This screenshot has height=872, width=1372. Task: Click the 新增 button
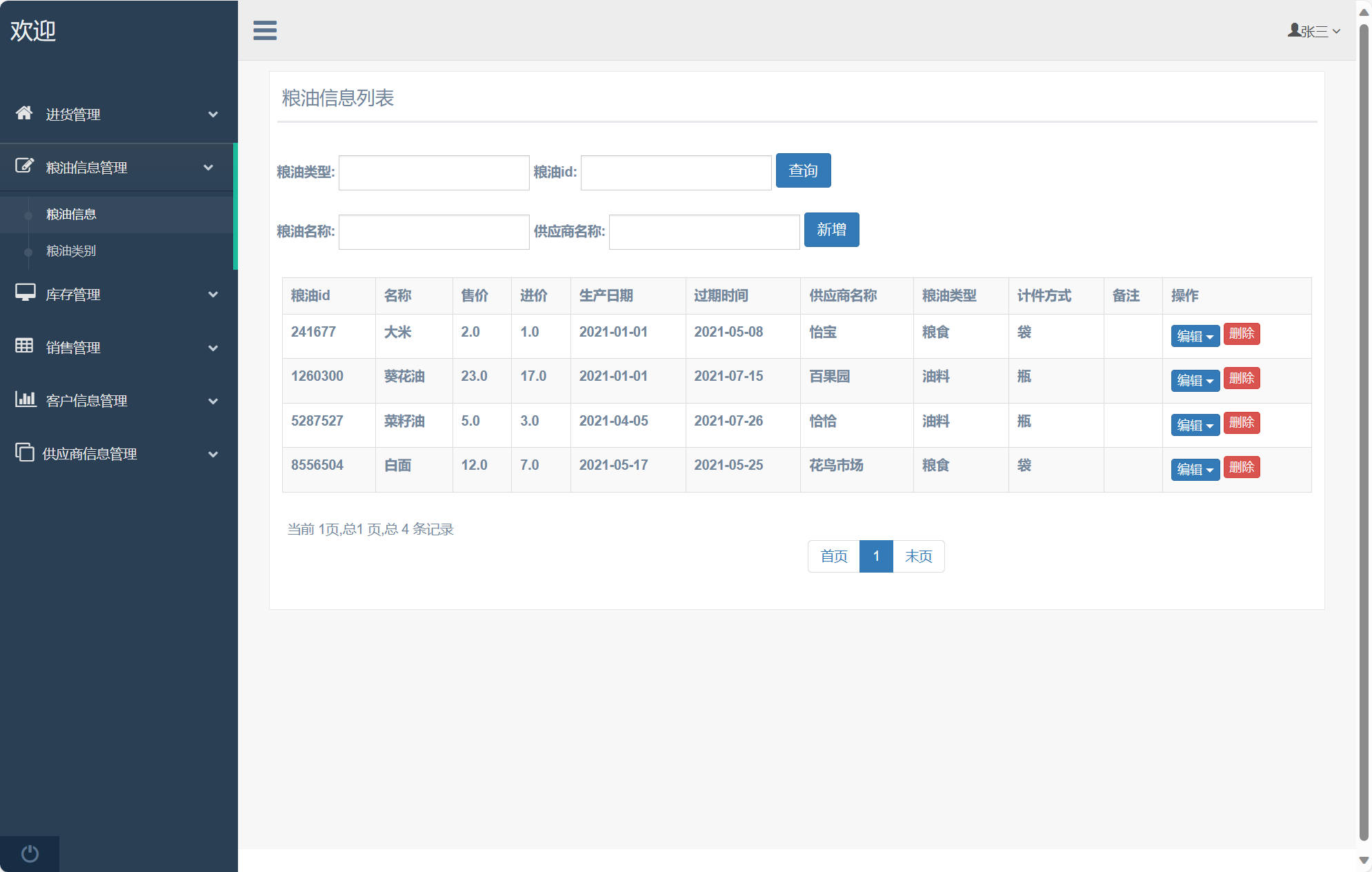(x=831, y=230)
